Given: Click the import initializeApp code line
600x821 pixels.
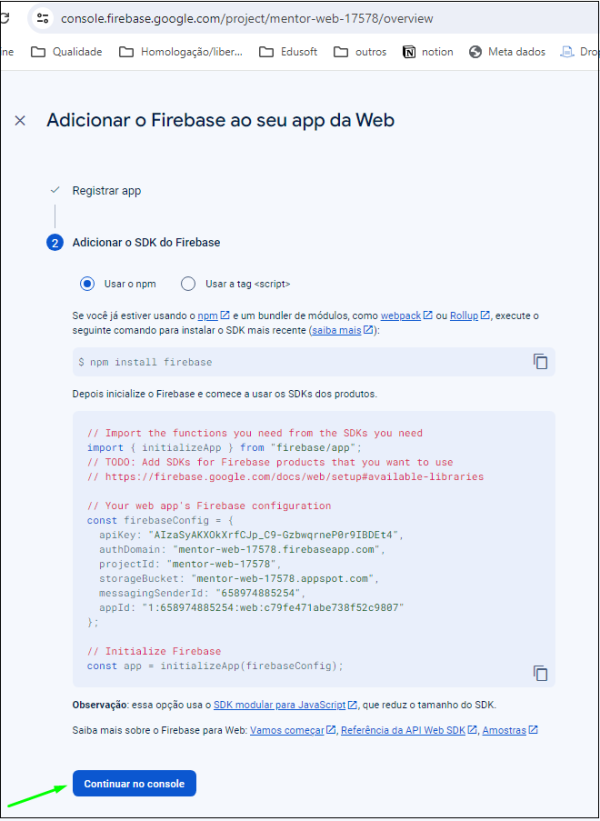Looking at the screenshot, I should pos(225,448).
